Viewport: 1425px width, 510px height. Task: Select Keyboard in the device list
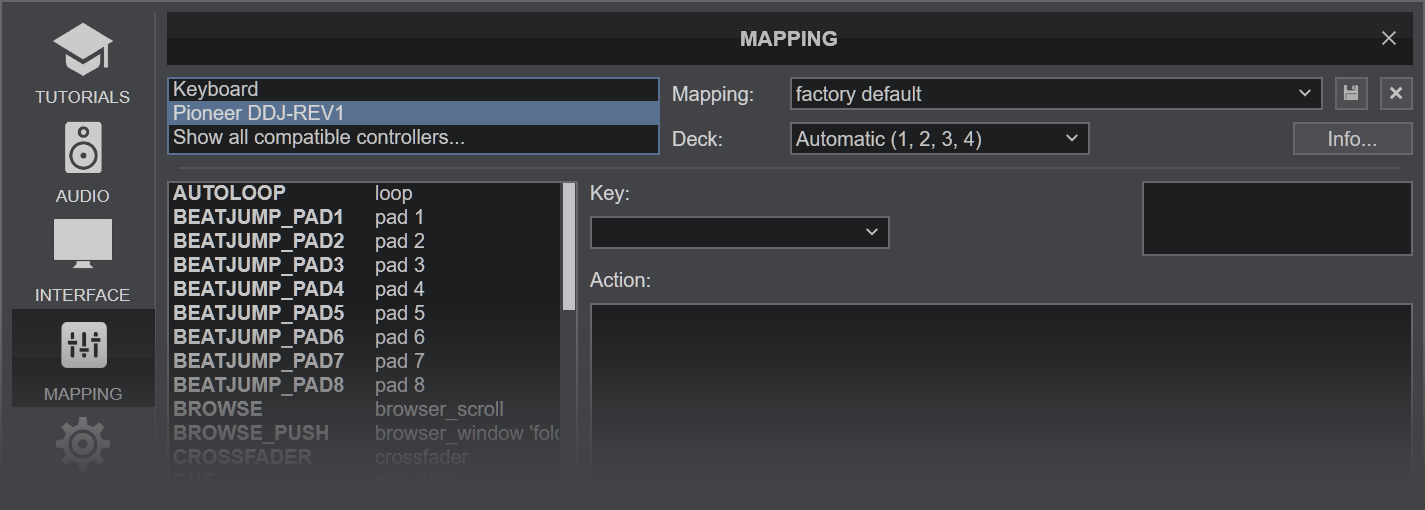pyautogui.click(x=413, y=89)
